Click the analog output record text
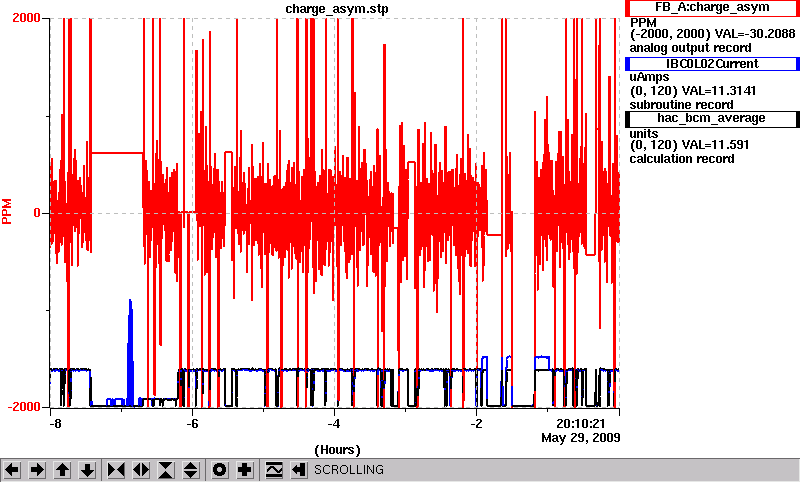Screen dimensions: 800x482 [690, 48]
